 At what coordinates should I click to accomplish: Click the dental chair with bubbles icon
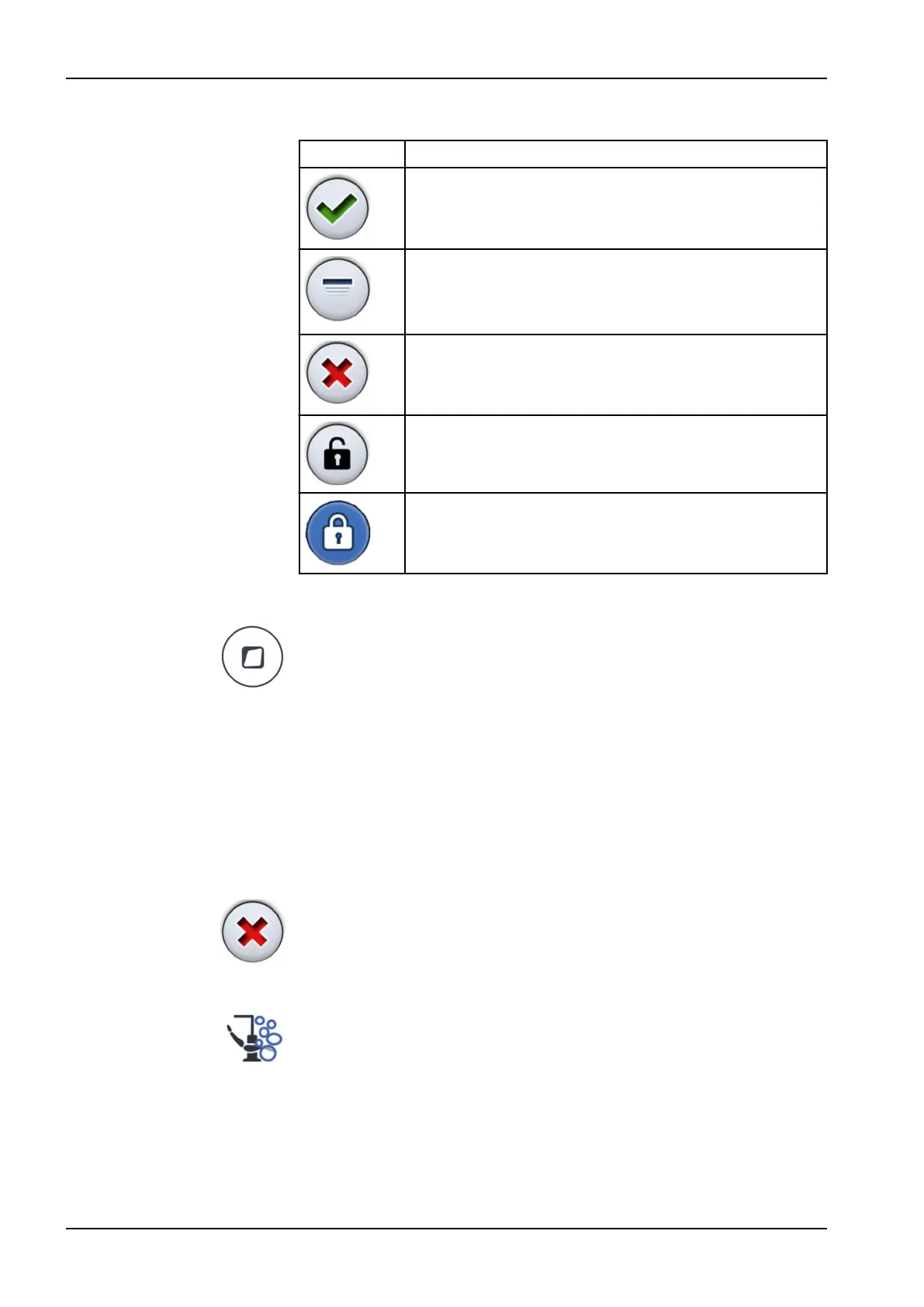pos(254,1038)
